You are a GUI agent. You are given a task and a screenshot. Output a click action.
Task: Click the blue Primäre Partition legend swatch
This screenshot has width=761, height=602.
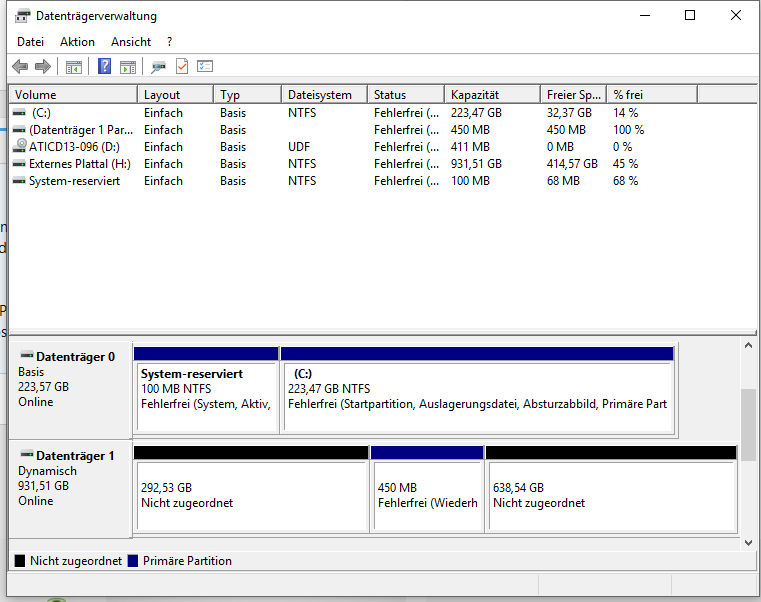click(133, 561)
